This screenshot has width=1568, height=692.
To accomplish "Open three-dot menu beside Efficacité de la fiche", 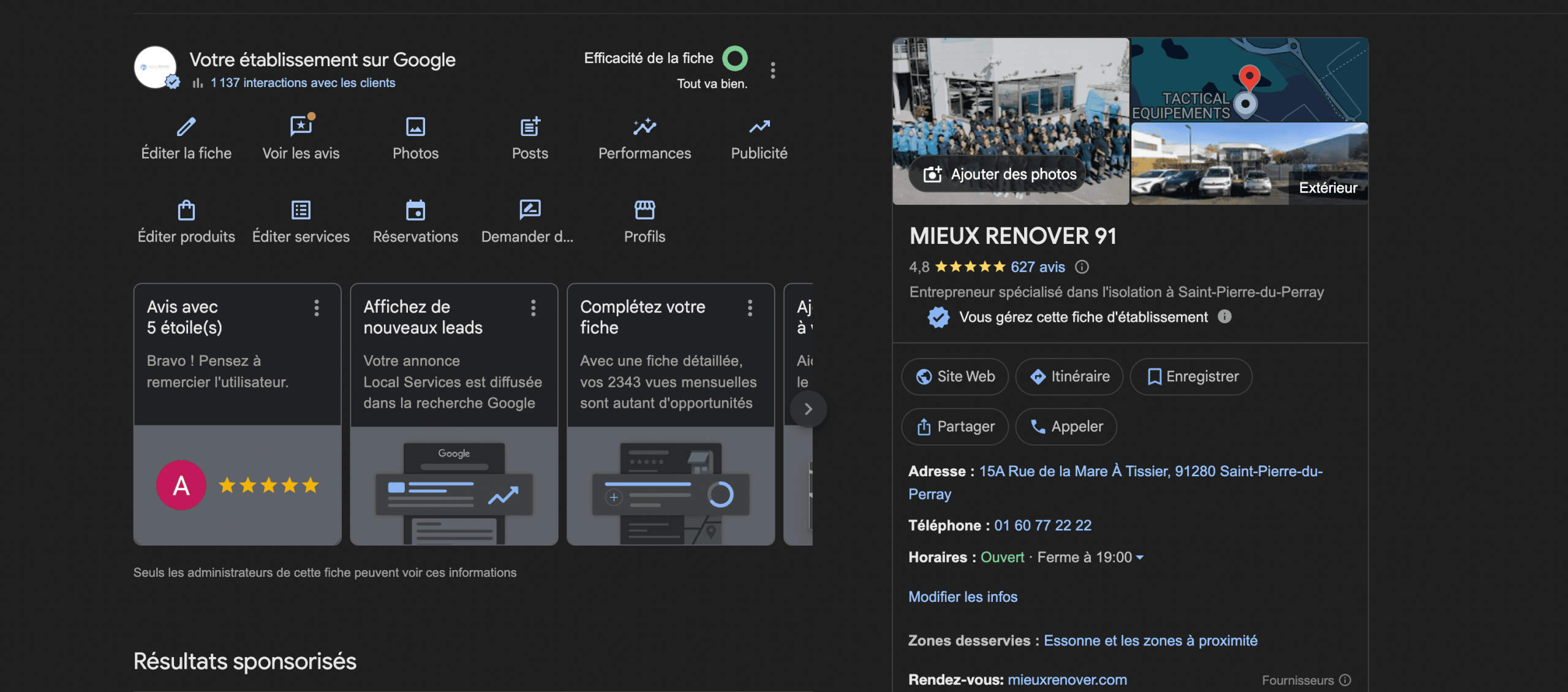I will tap(773, 70).
